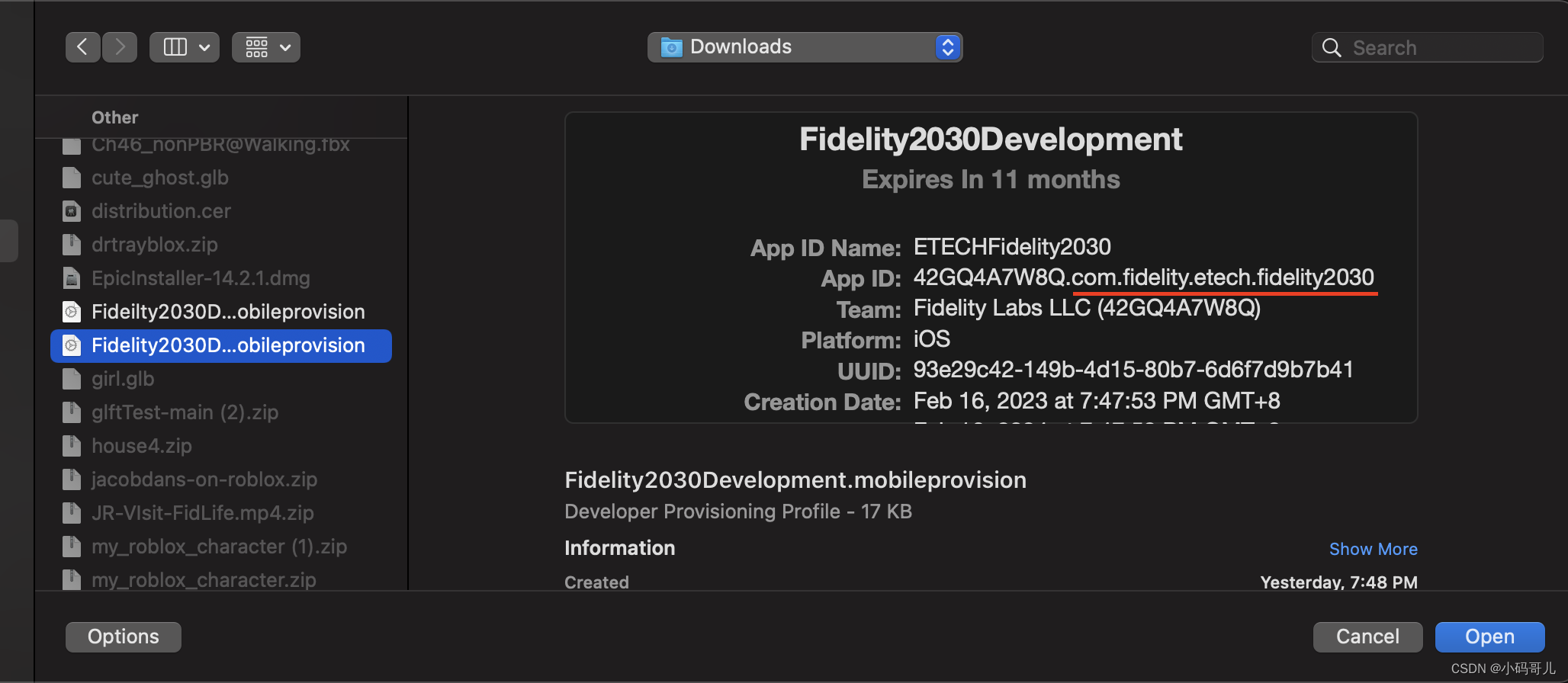Select drtrayblox.zip file
The image size is (1568, 683).
point(221,245)
